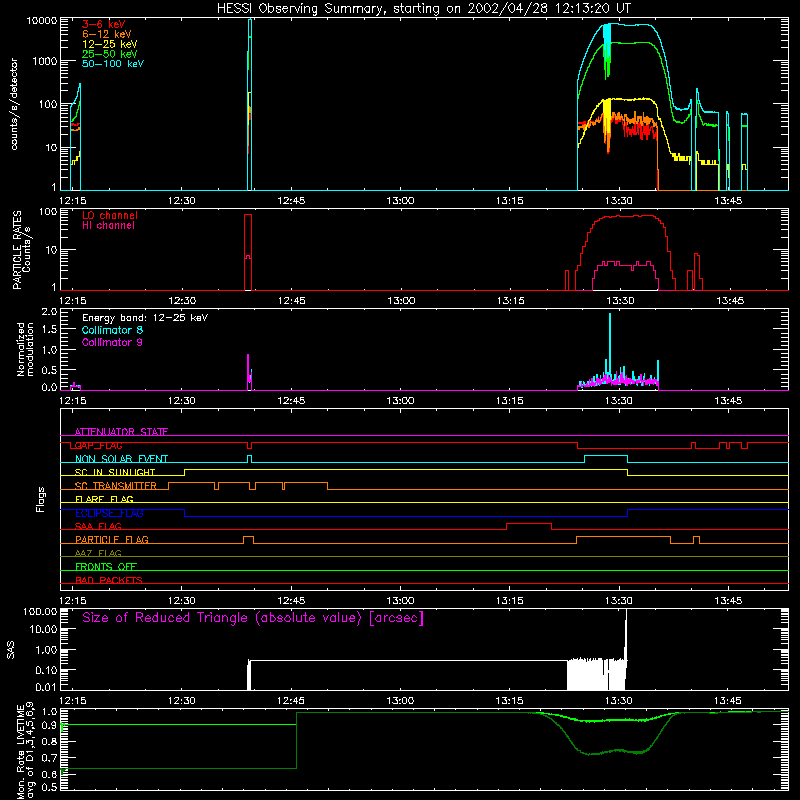The height and width of the screenshot is (800, 800).
Task: Click the raised SAA_FLAG segment near 13:17
Action: pyautogui.click(x=529, y=523)
